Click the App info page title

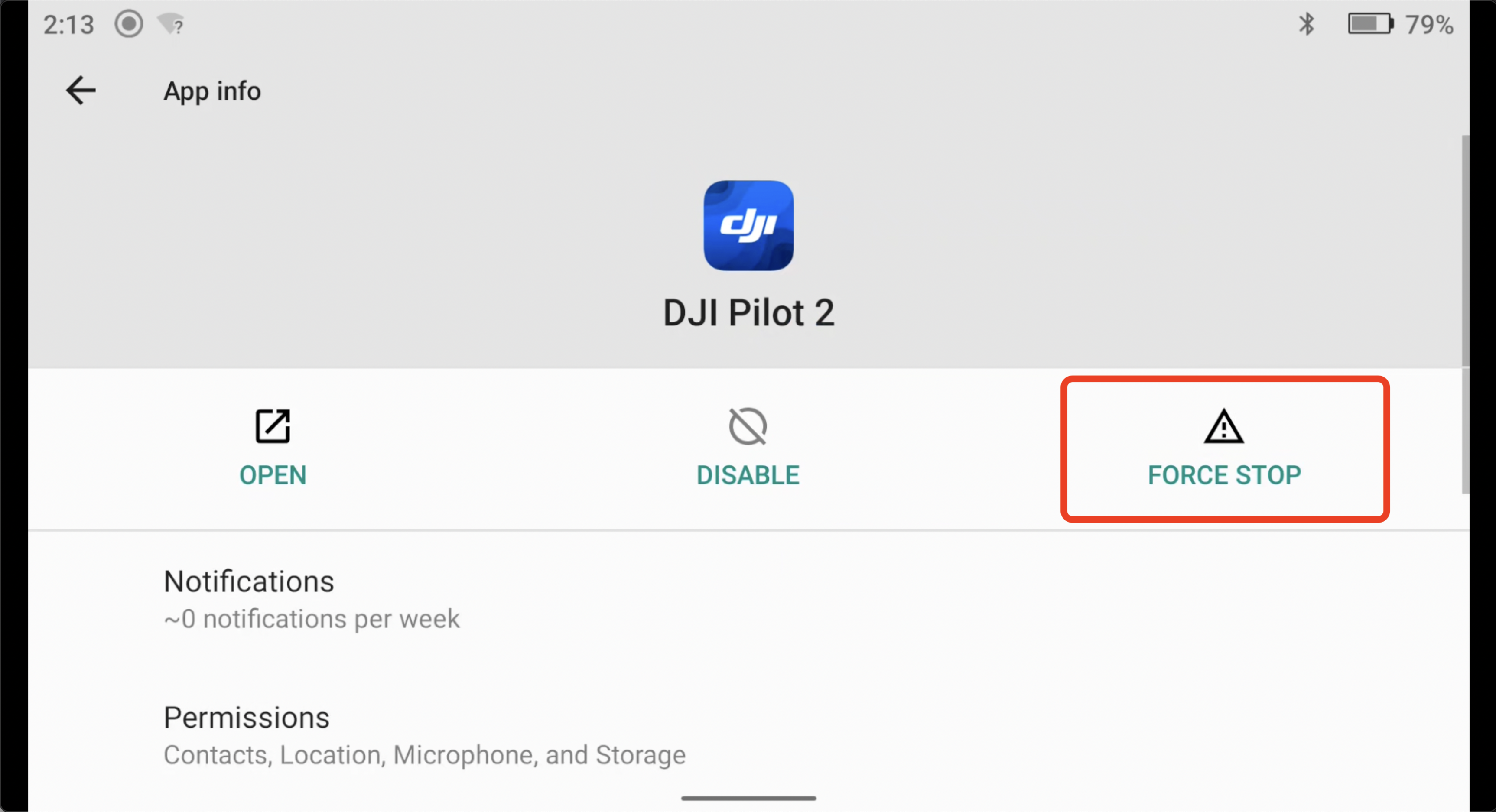[212, 91]
